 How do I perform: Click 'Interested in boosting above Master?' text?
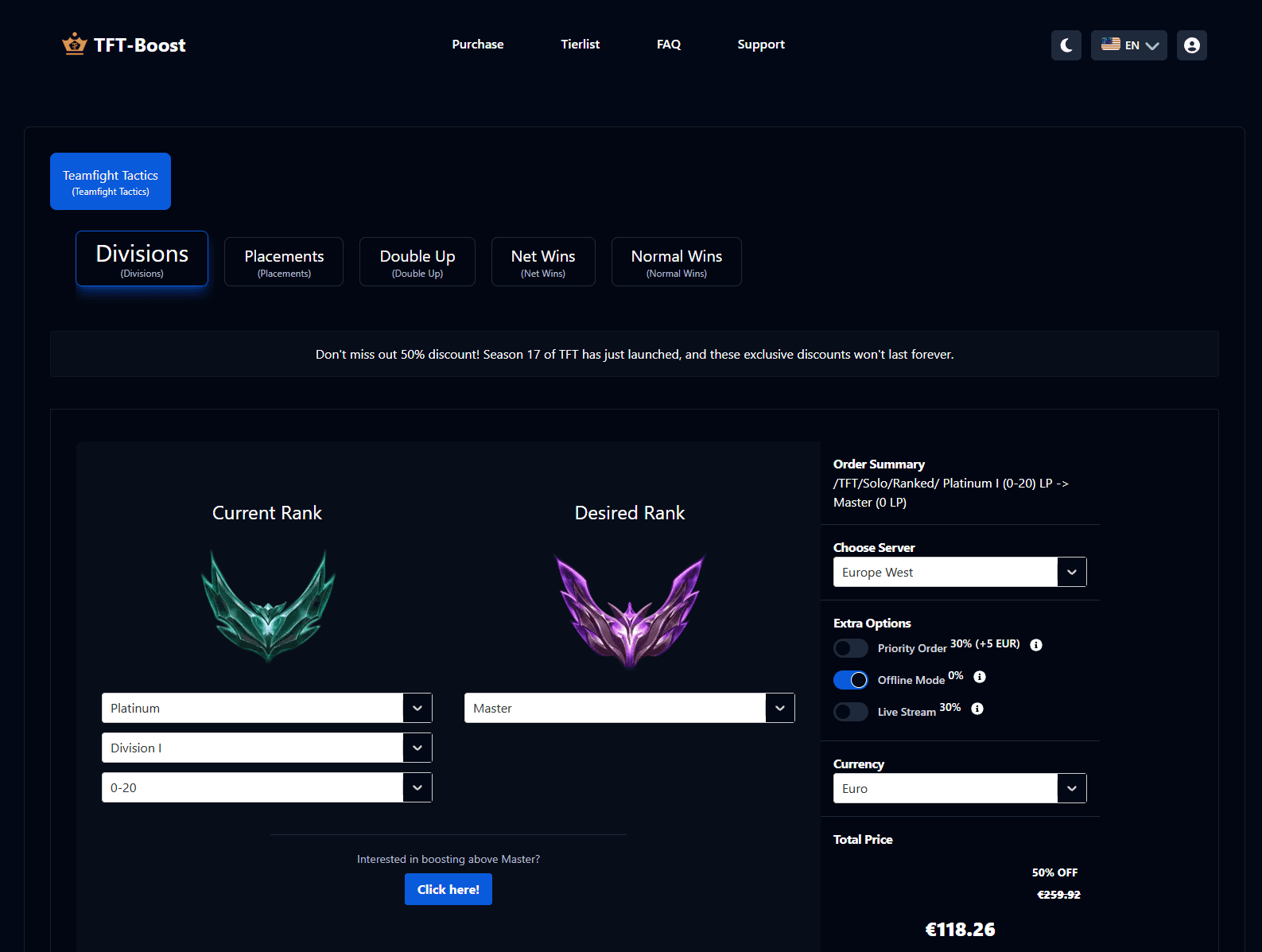448,859
